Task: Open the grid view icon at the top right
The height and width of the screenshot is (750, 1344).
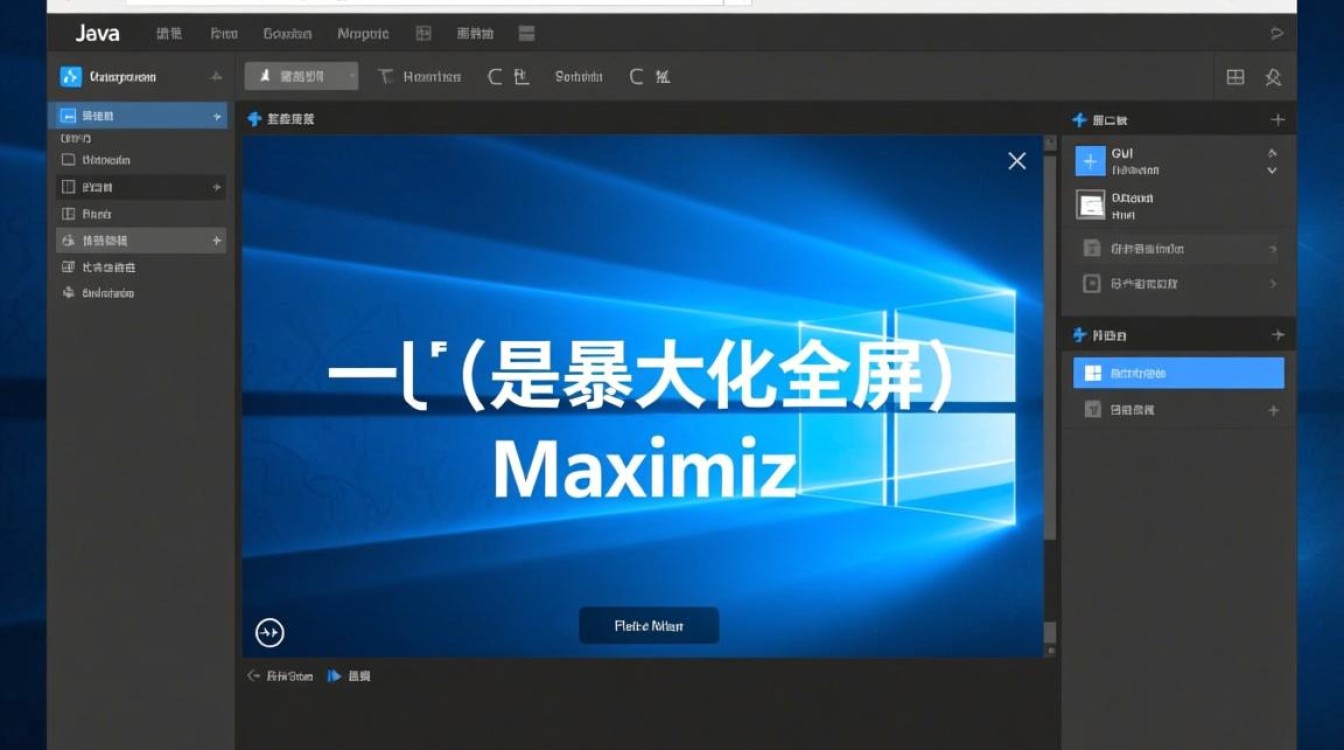Action: point(1236,76)
